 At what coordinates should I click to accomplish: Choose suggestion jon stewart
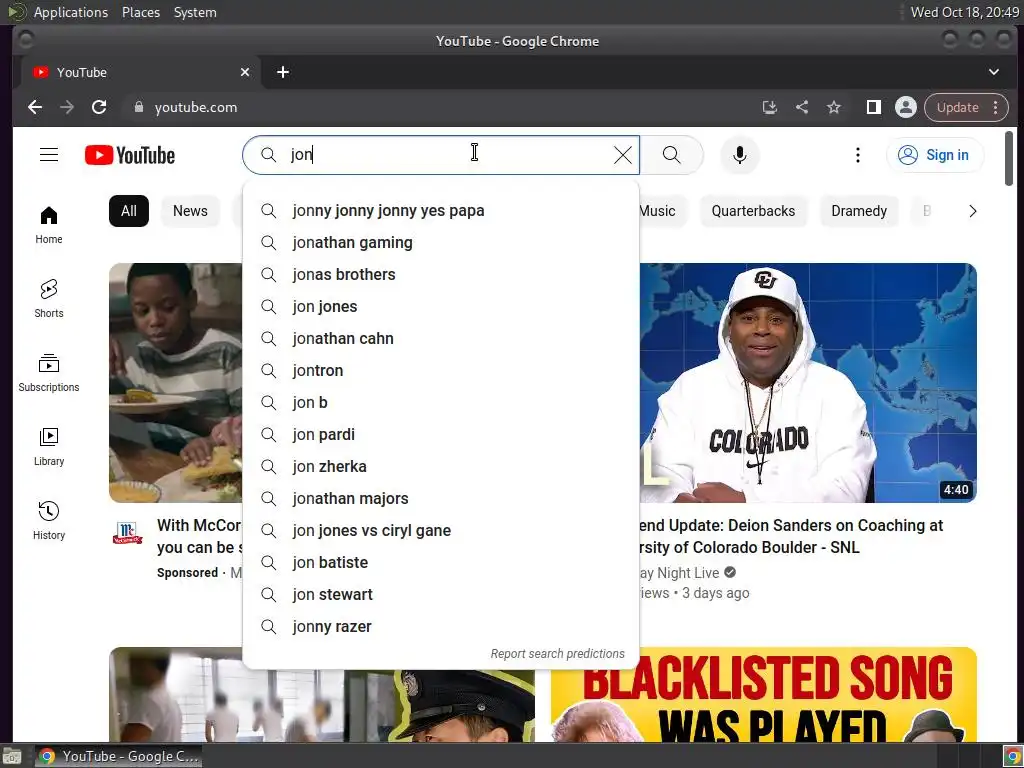pyautogui.click(x=441, y=595)
